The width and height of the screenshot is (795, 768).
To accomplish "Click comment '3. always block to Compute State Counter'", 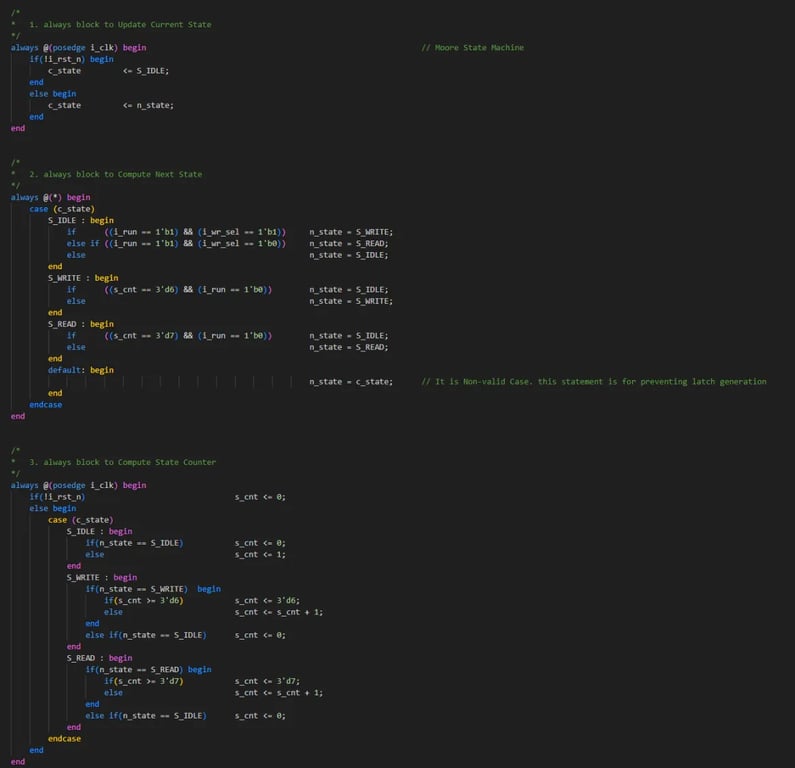I will [122, 462].
